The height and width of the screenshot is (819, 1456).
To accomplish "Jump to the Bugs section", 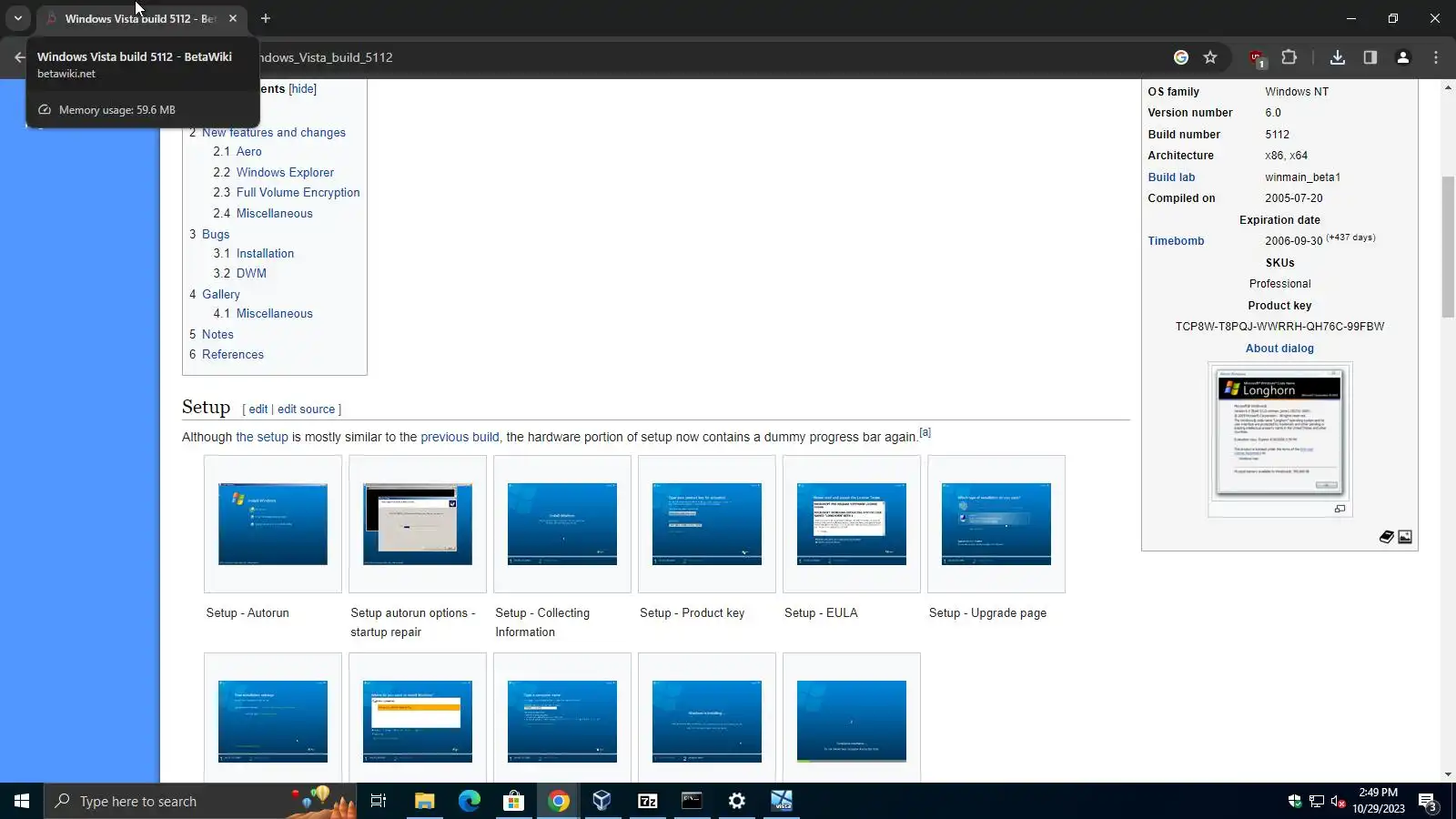I will [216, 234].
